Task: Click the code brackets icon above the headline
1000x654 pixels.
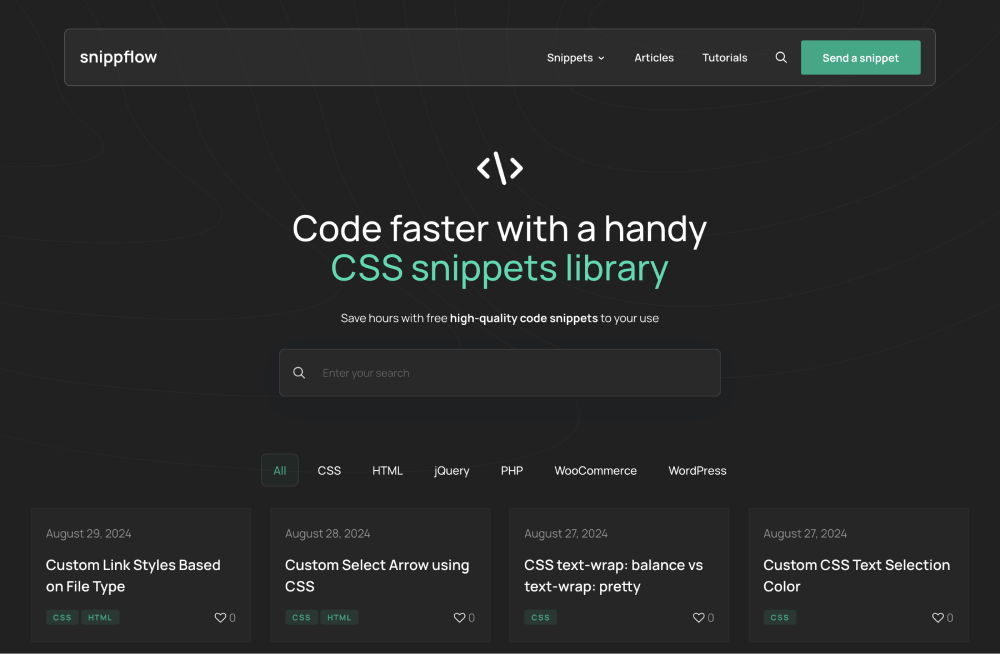Action: pyautogui.click(x=500, y=168)
